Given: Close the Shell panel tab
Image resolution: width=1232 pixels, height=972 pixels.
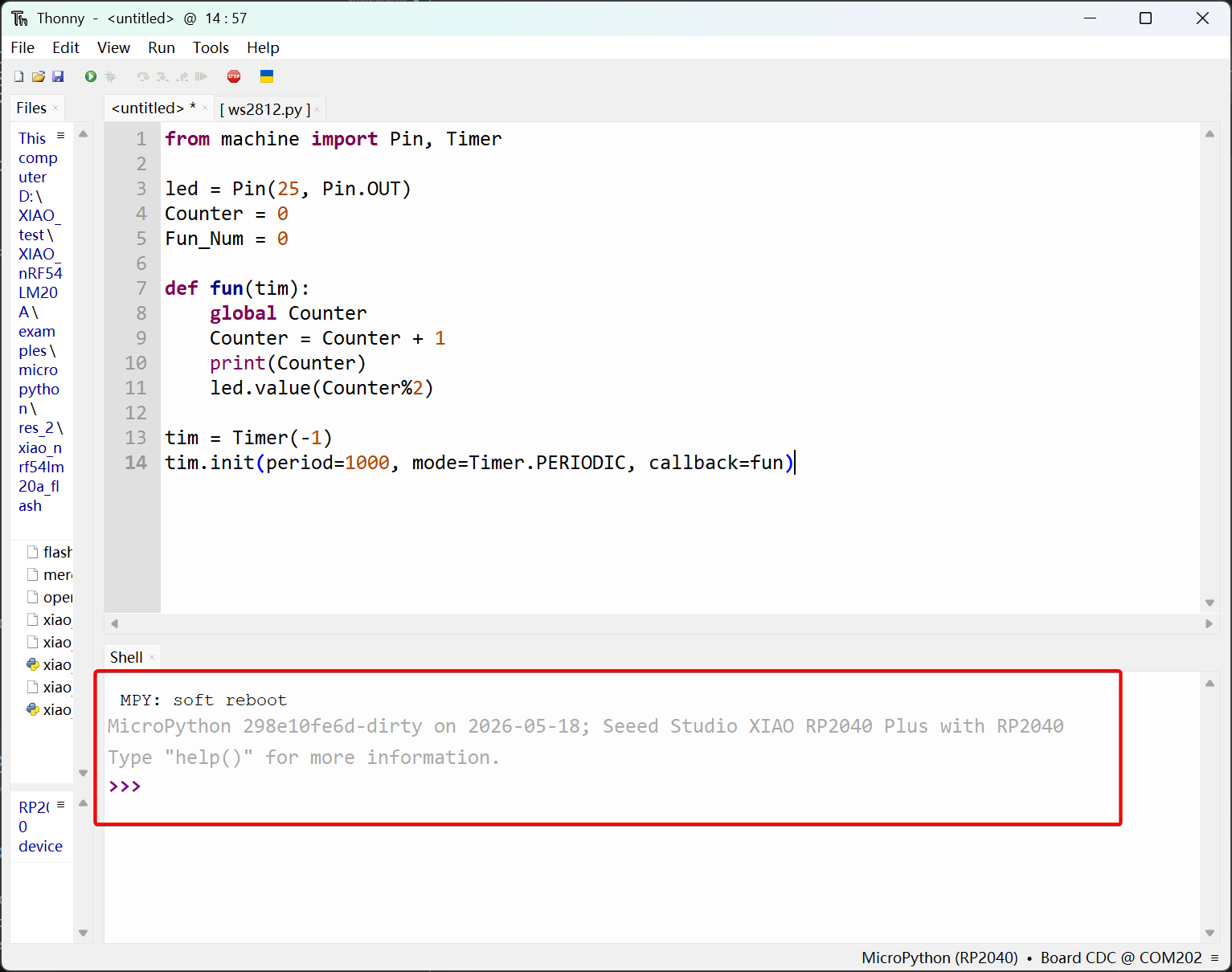Looking at the screenshot, I should (x=152, y=658).
